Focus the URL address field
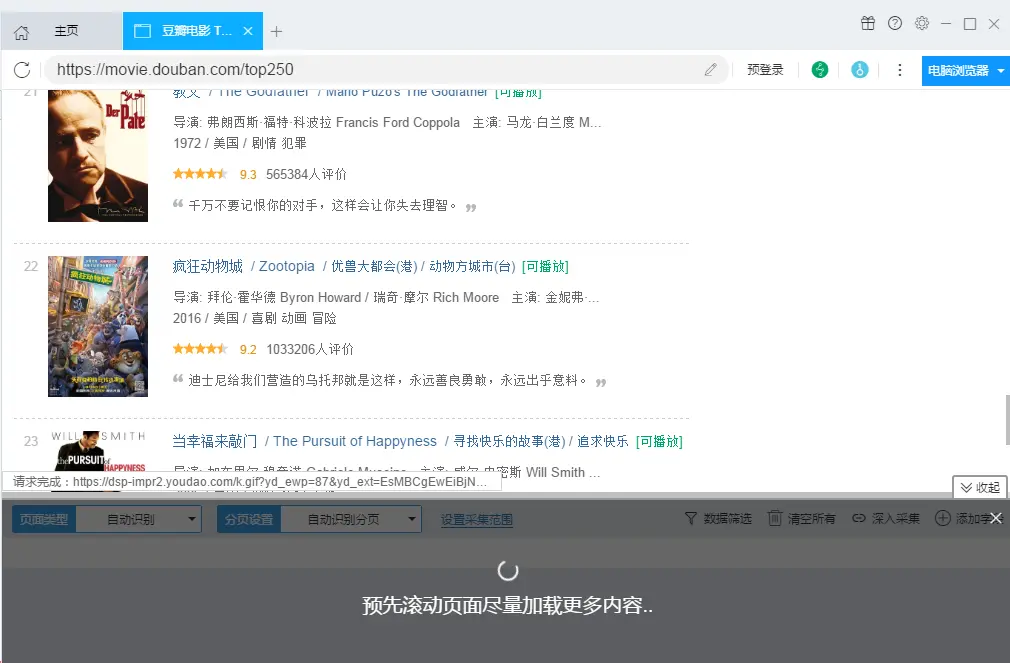The image size is (1010, 663). click(x=385, y=70)
